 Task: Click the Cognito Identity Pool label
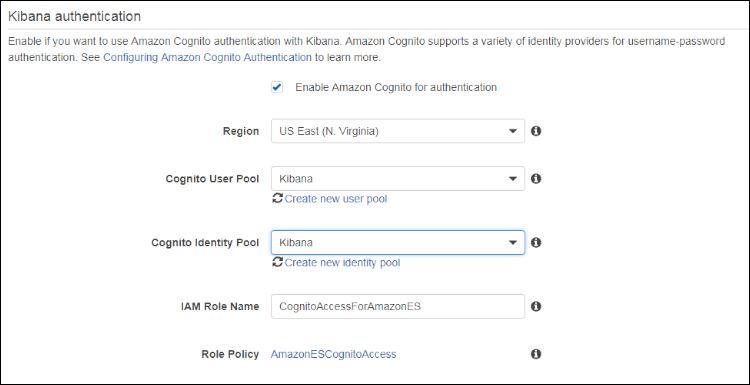(x=205, y=242)
